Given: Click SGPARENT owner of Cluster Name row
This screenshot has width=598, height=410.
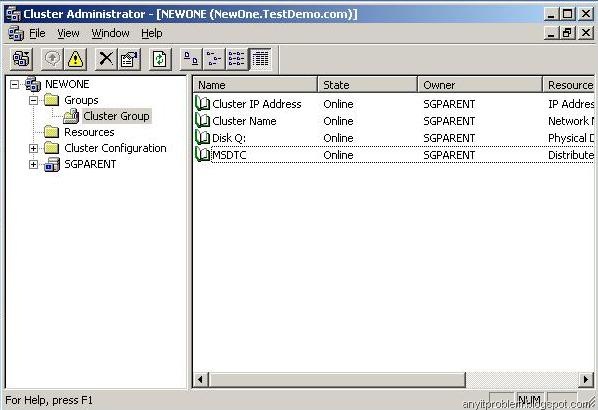Looking at the screenshot, I should coord(449,121).
